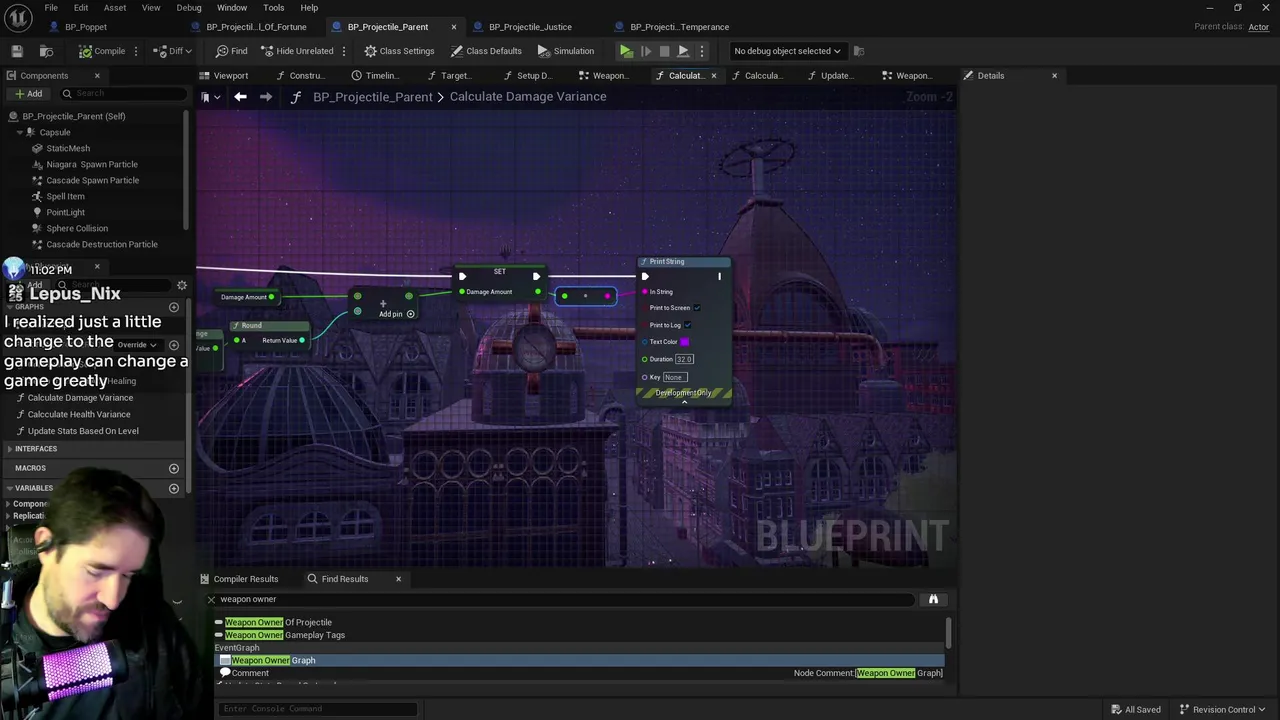The width and height of the screenshot is (1280, 720).
Task: Compile the blueprint
Action: (102, 51)
